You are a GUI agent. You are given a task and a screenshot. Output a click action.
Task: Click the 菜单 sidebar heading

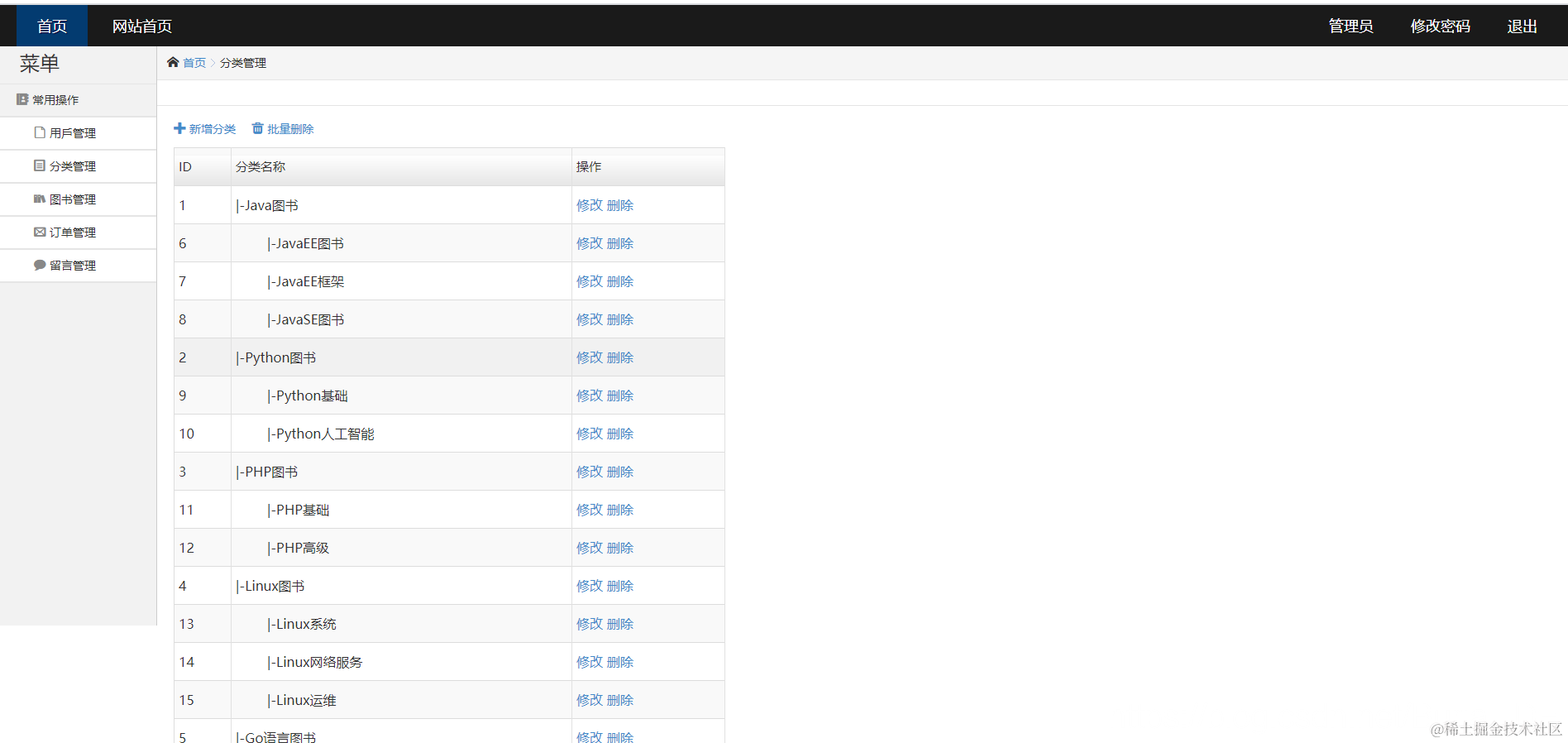click(x=40, y=64)
